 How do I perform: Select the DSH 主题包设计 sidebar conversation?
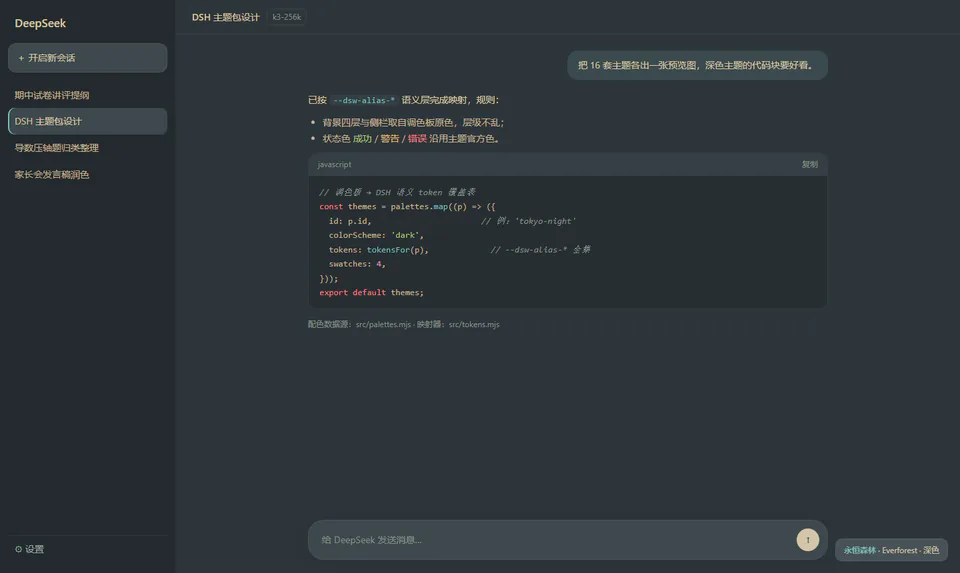click(x=88, y=121)
